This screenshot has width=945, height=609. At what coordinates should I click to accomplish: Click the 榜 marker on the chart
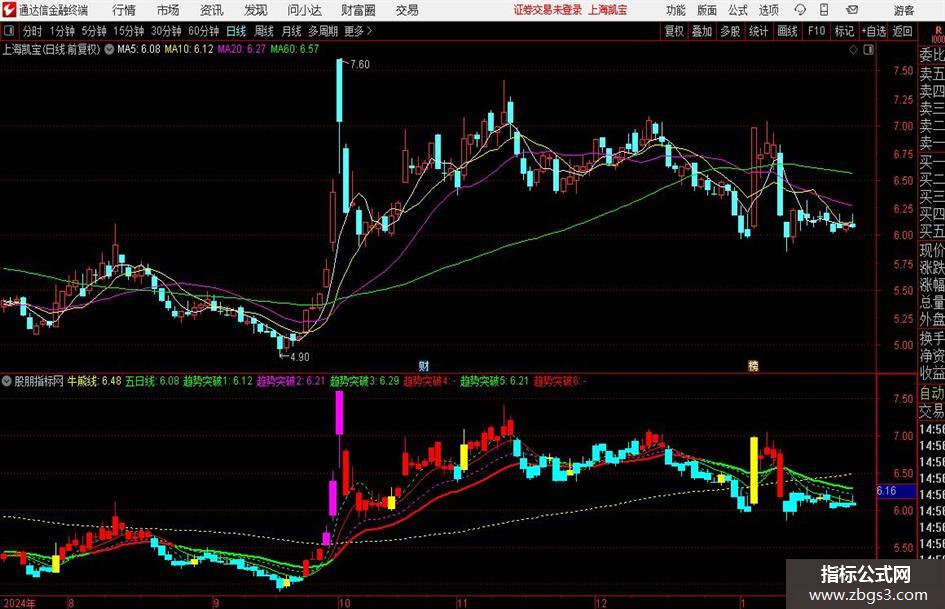(753, 365)
